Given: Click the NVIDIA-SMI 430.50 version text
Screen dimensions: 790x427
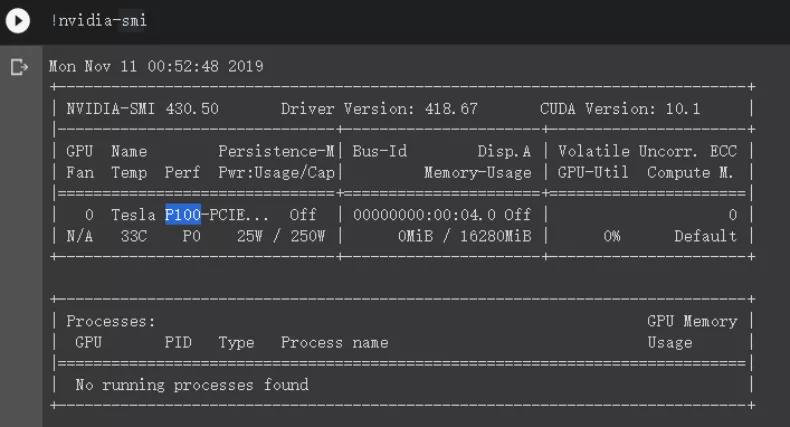Looking at the screenshot, I should [142, 109].
